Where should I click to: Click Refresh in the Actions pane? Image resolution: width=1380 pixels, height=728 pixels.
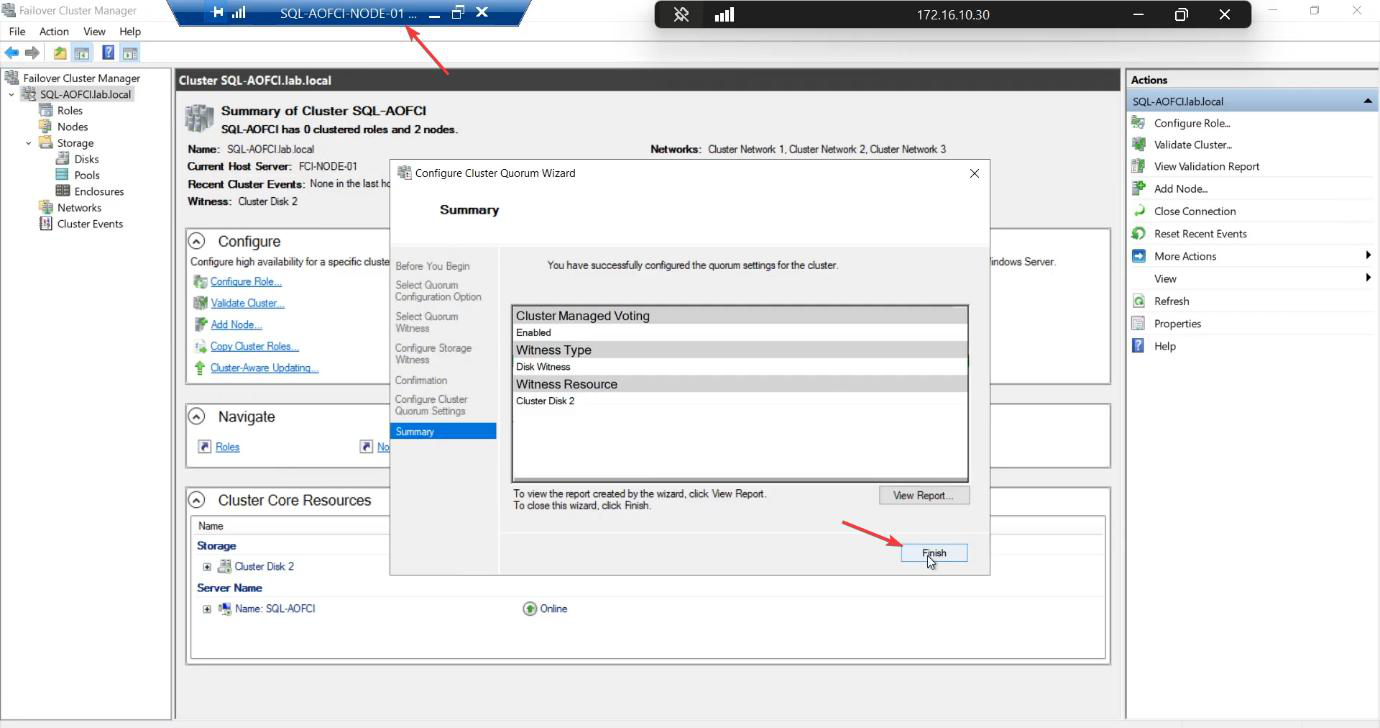coord(1171,301)
